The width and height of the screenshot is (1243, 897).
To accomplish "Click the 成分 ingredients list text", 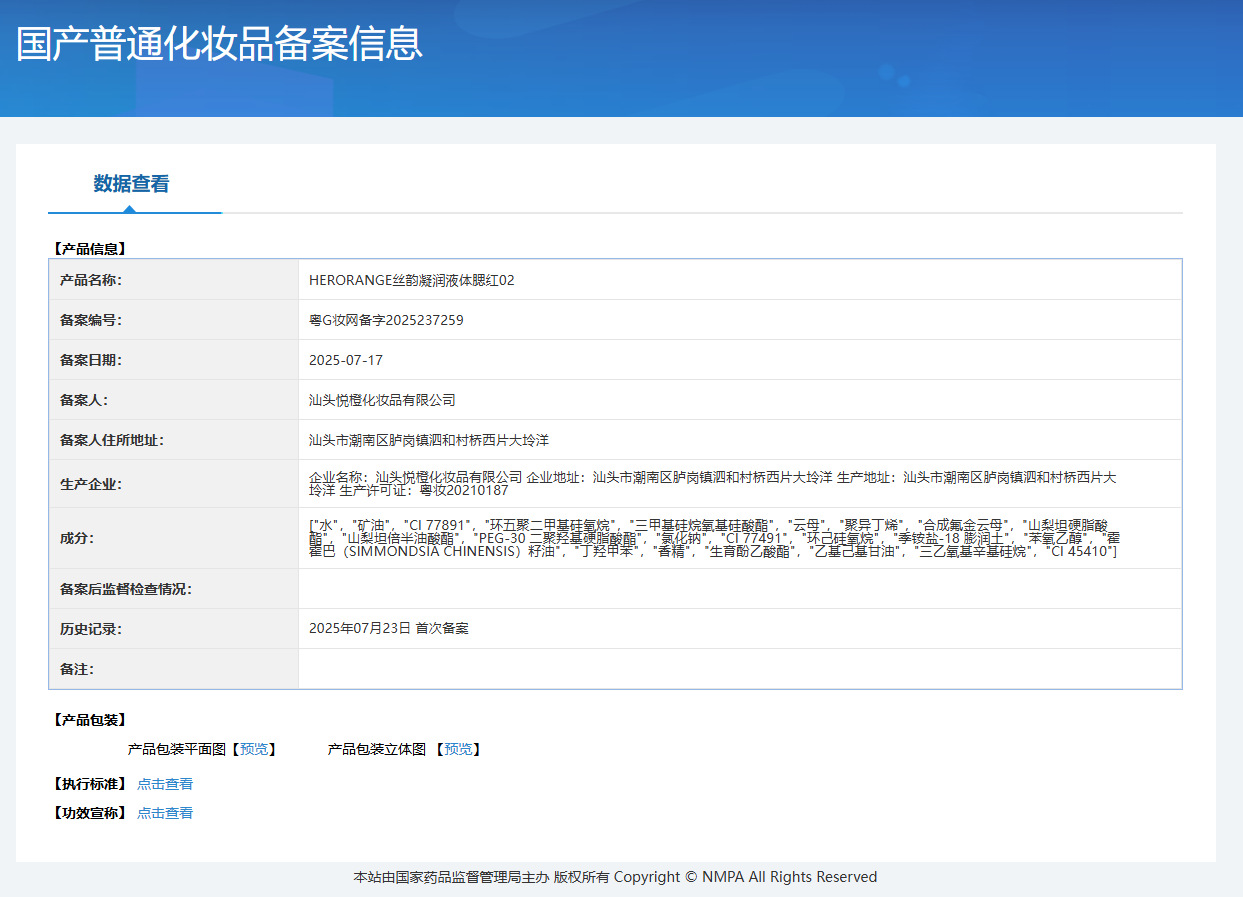I will click(x=714, y=538).
